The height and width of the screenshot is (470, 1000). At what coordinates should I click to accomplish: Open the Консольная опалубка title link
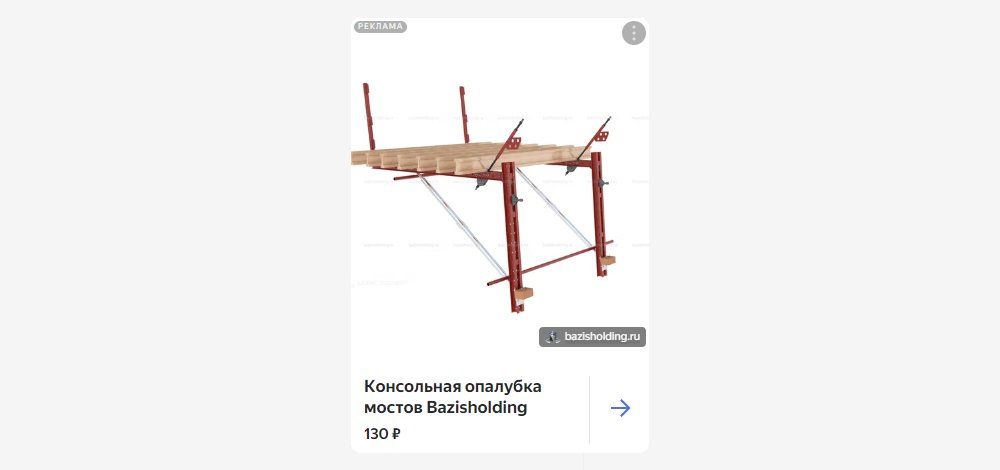tap(452, 397)
